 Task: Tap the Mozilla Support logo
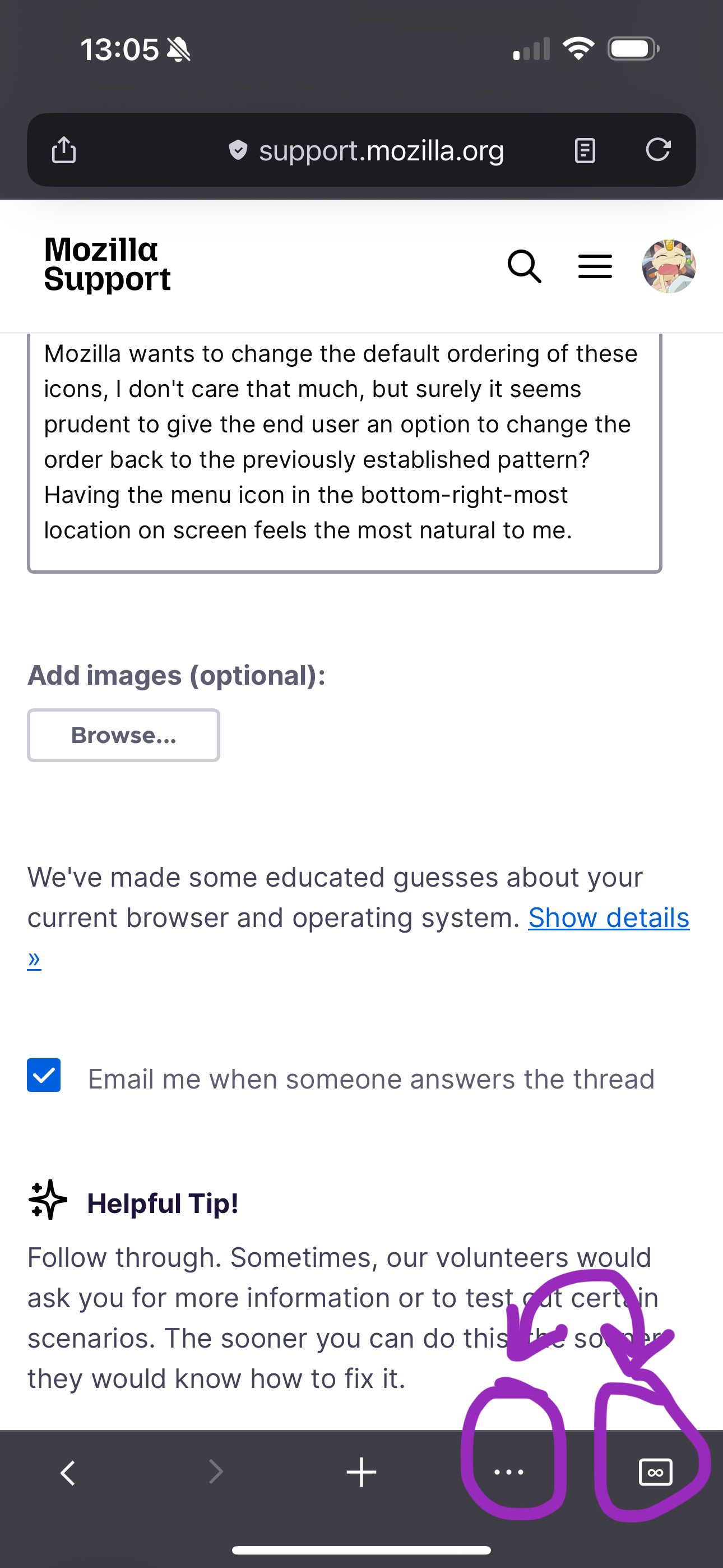point(107,265)
